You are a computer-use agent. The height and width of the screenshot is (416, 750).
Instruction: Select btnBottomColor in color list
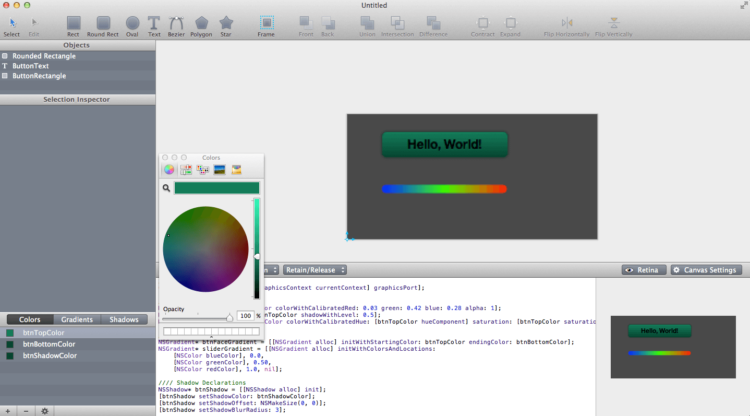[77, 344]
